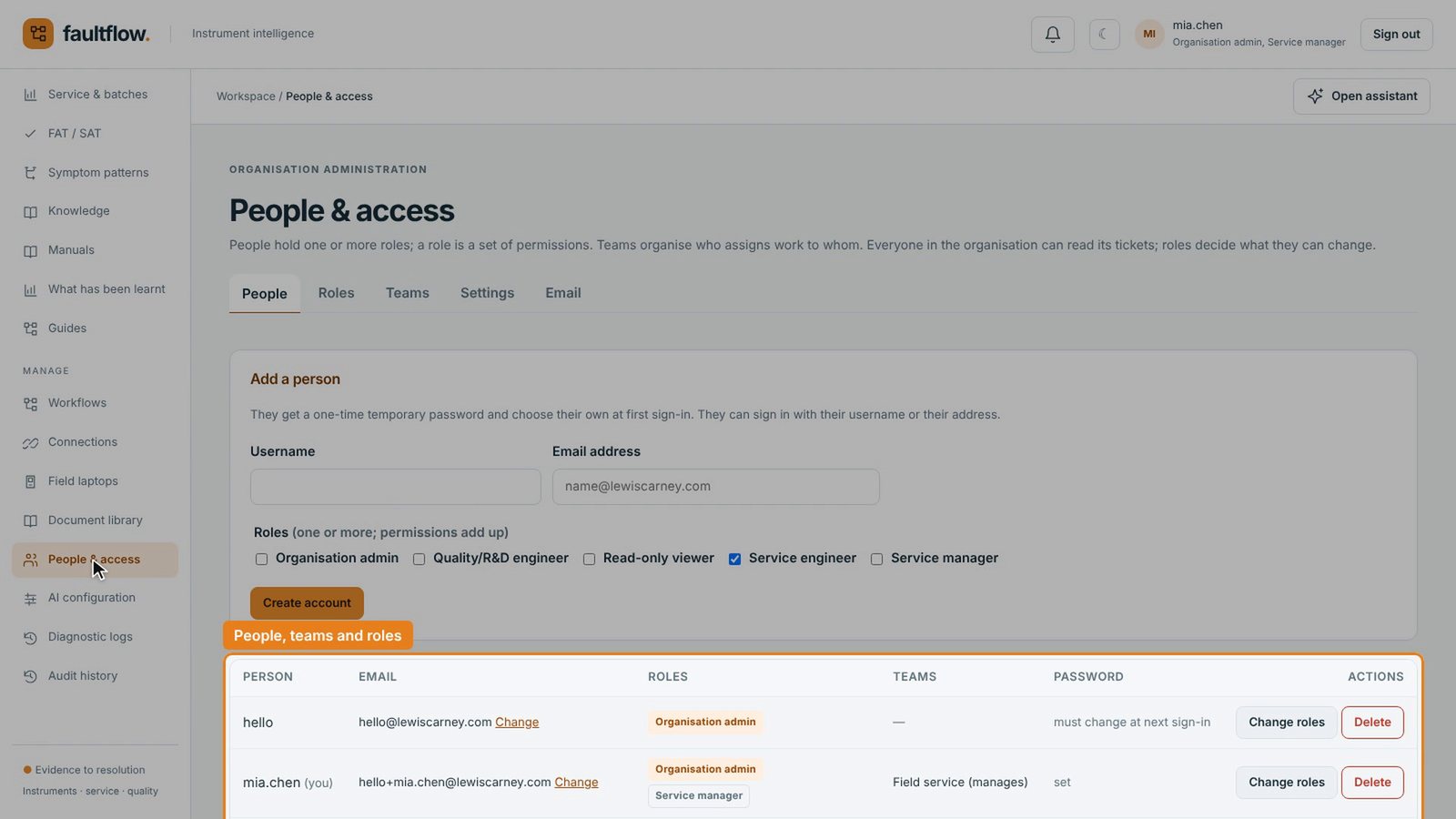Click the Email address input field
This screenshot has width=1456, height=819.
[x=715, y=487]
